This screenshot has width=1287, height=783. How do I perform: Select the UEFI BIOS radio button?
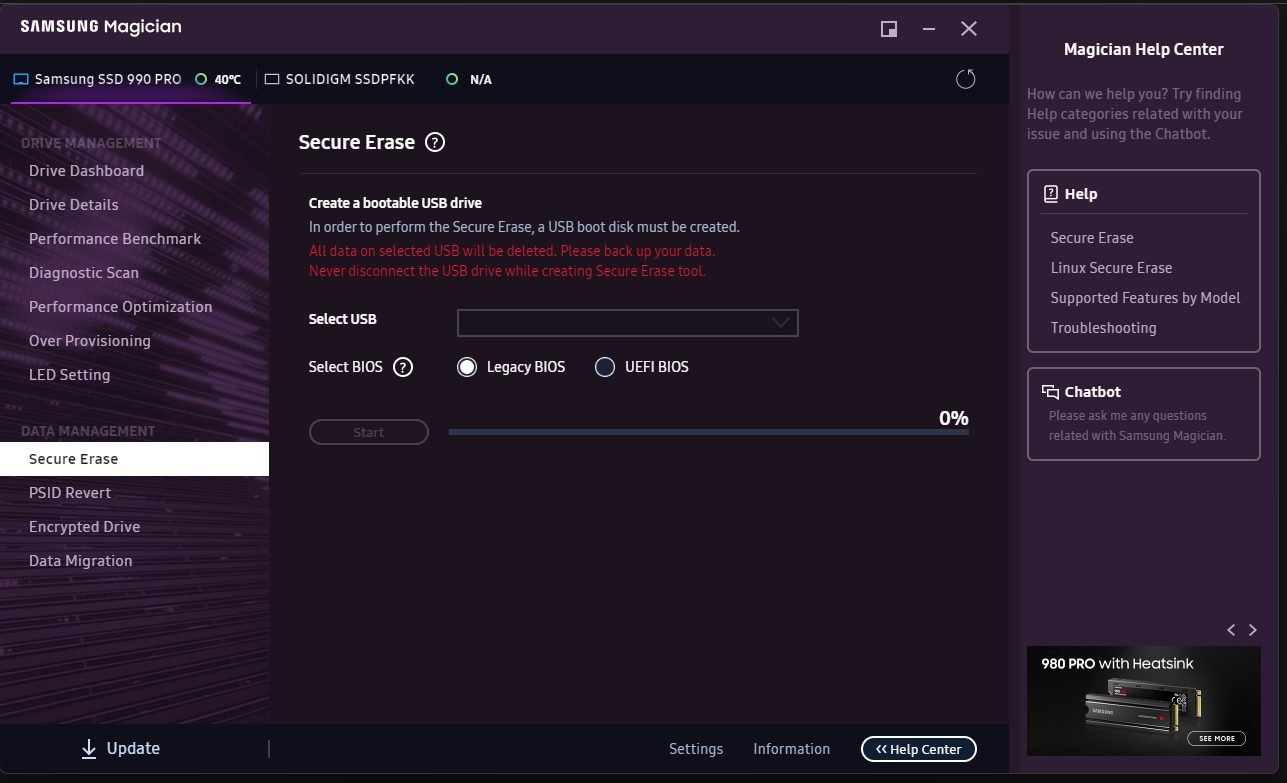(x=604, y=367)
